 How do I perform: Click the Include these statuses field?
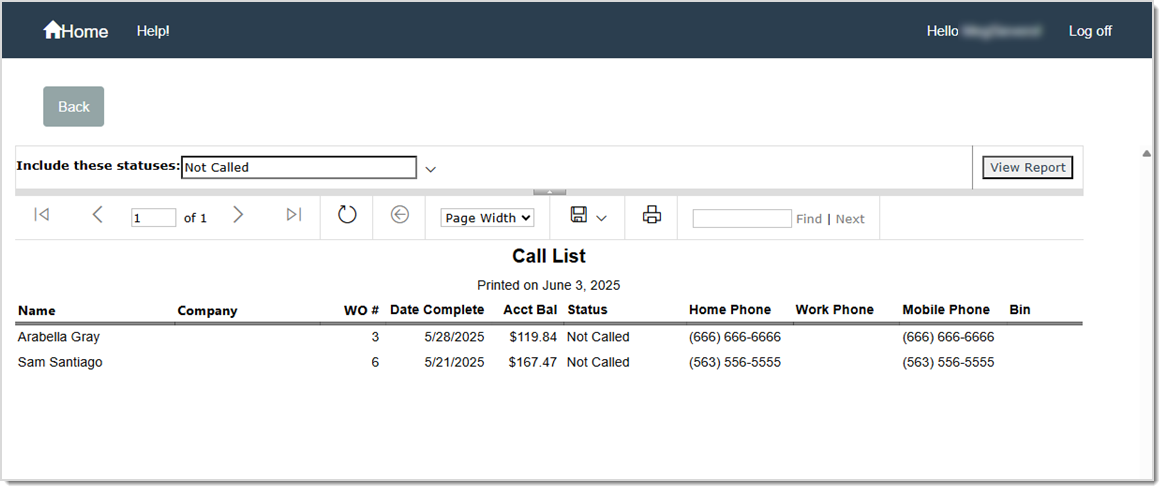pos(299,167)
